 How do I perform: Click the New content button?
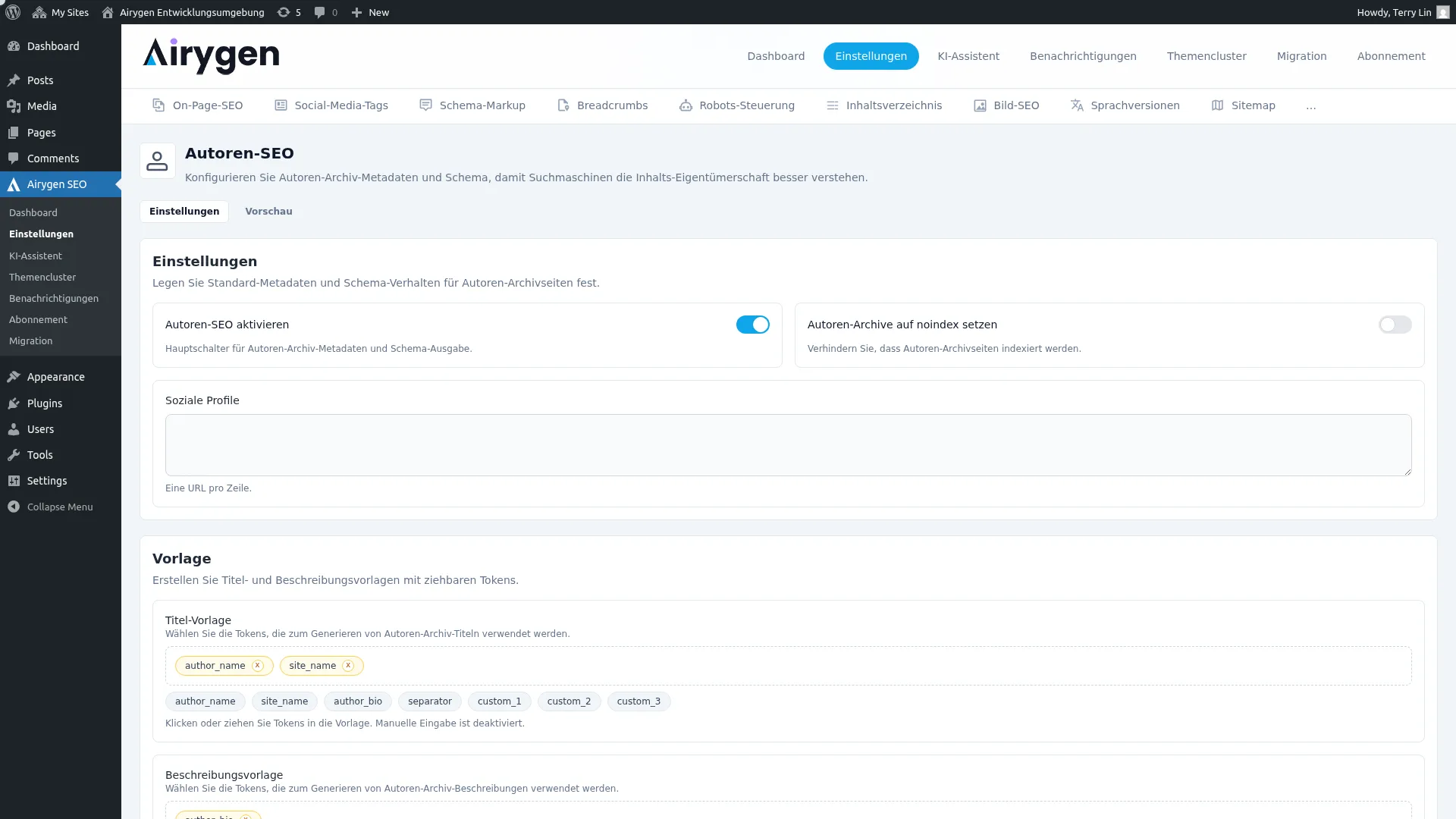tap(370, 12)
